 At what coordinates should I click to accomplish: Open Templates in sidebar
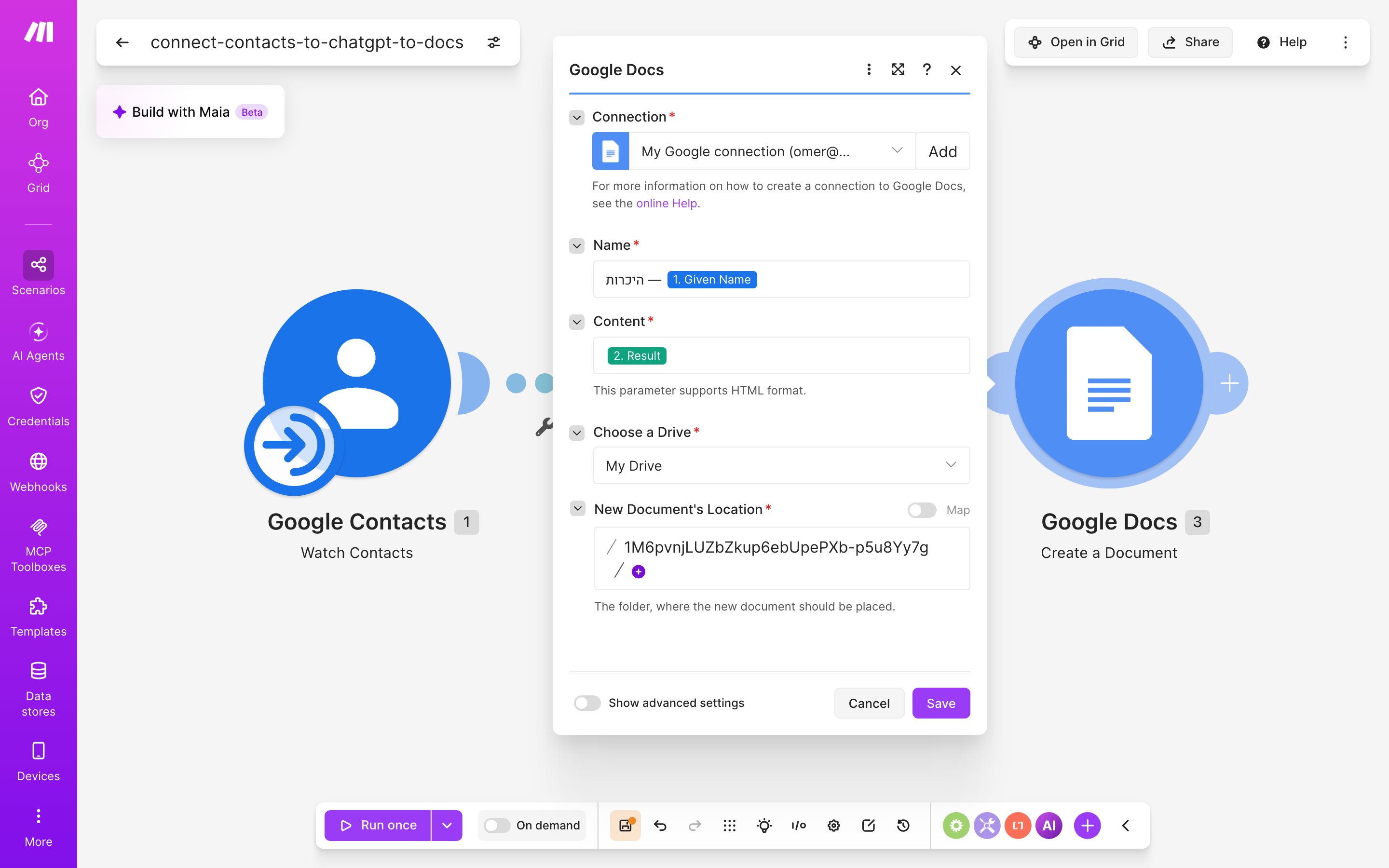pos(39,617)
